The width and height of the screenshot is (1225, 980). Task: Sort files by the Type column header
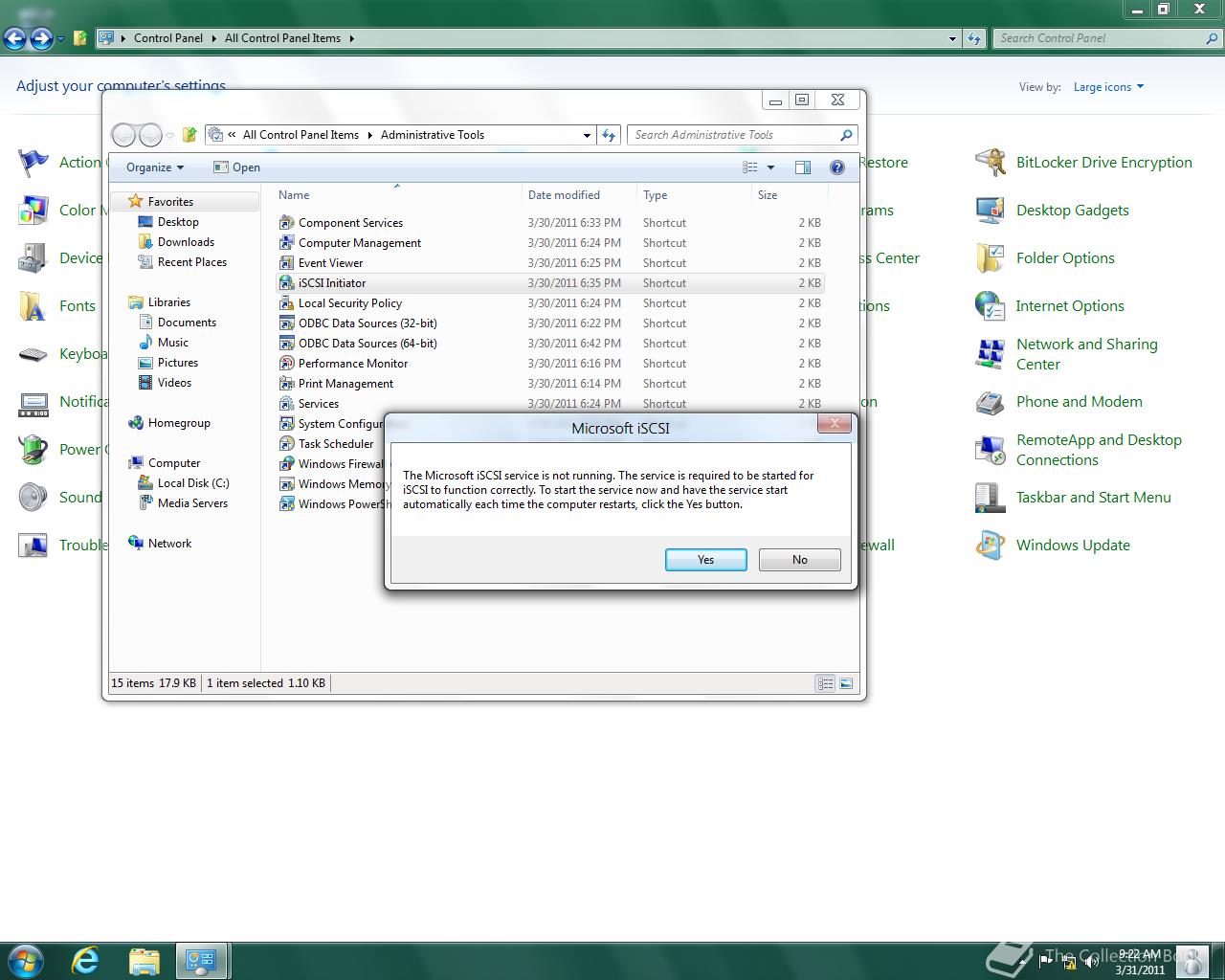coord(694,195)
